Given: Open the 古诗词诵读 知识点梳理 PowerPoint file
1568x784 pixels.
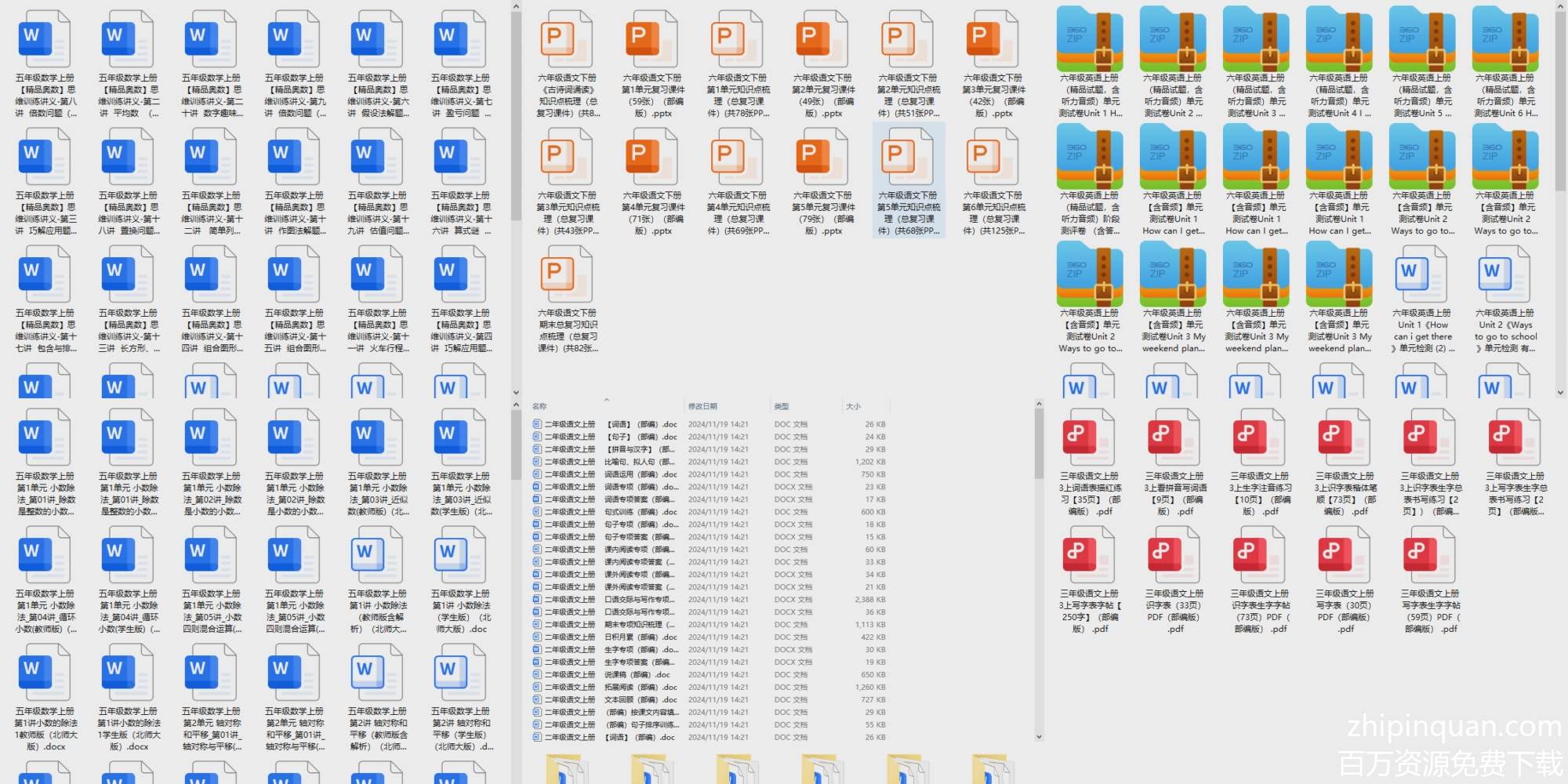Looking at the screenshot, I should (567, 41).
